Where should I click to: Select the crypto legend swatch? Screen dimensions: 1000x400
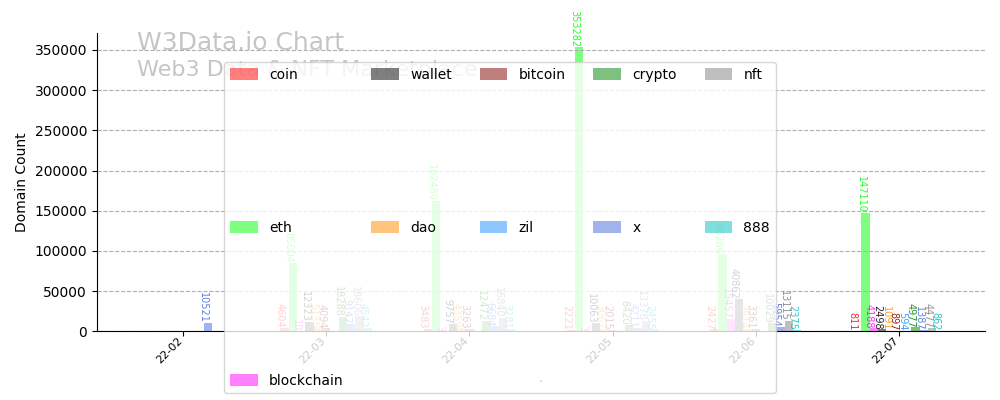coord(607,74)
